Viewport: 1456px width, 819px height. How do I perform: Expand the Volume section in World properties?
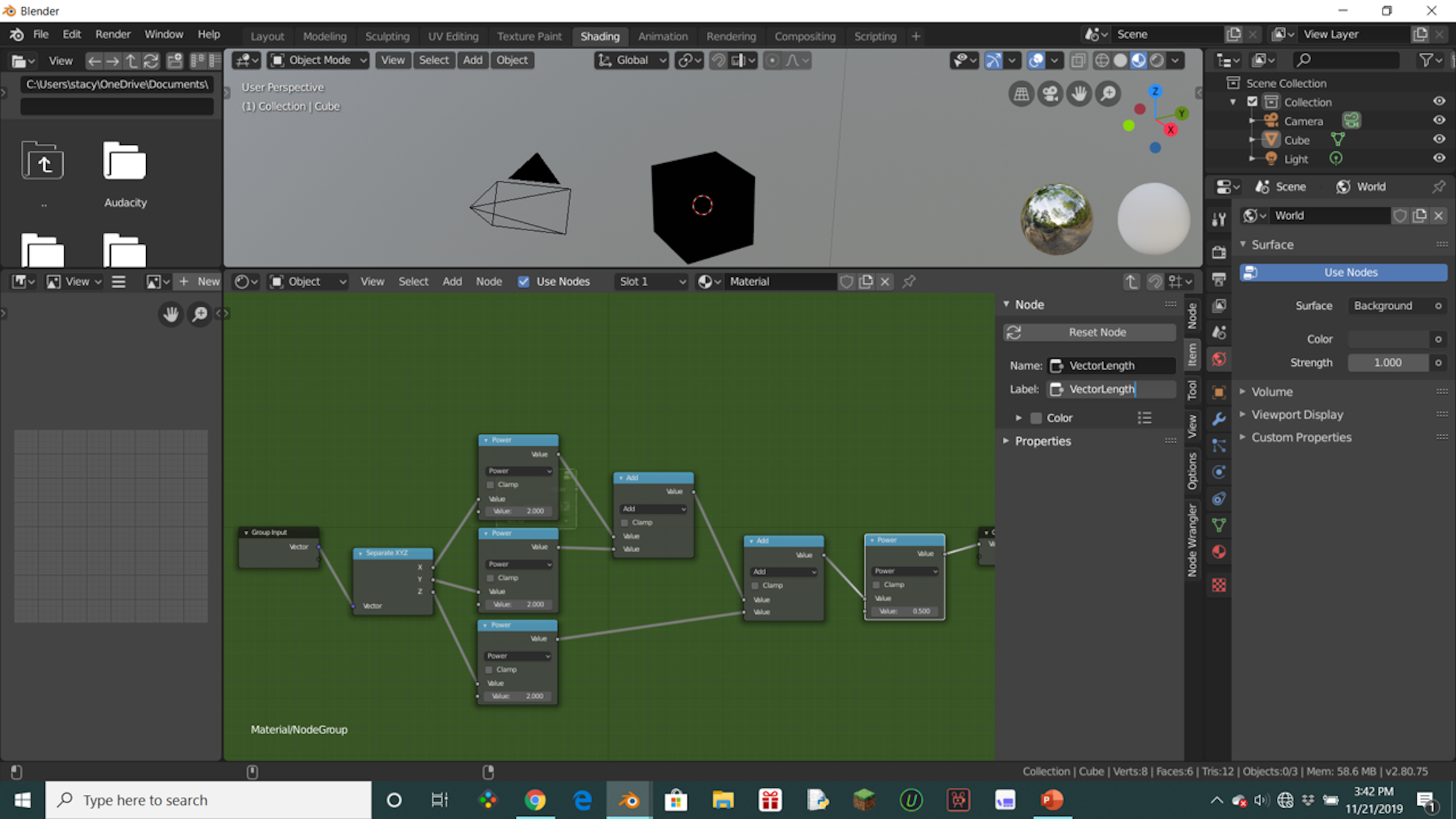tap(1272, 391)
